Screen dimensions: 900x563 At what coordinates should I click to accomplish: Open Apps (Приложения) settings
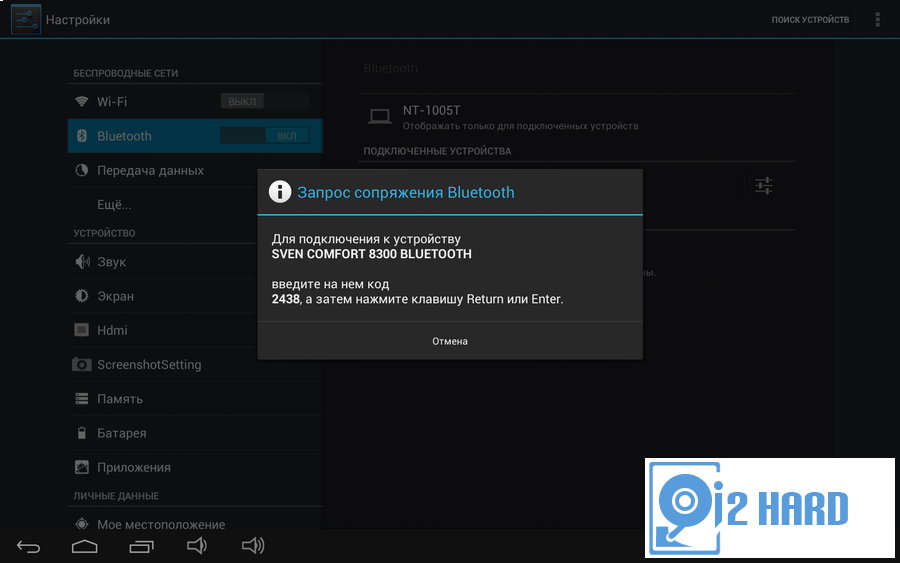(x=195, y=467)
